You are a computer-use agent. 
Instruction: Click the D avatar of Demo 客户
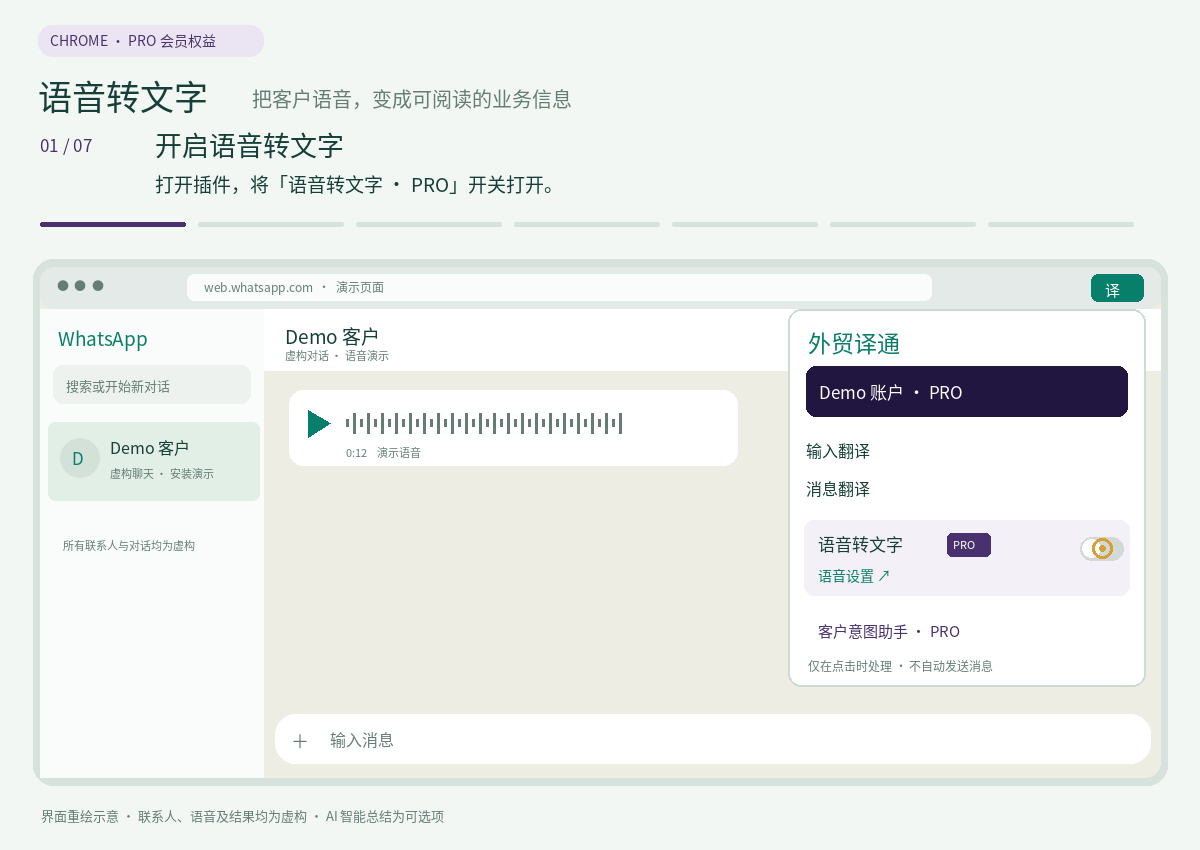(79, 459)
